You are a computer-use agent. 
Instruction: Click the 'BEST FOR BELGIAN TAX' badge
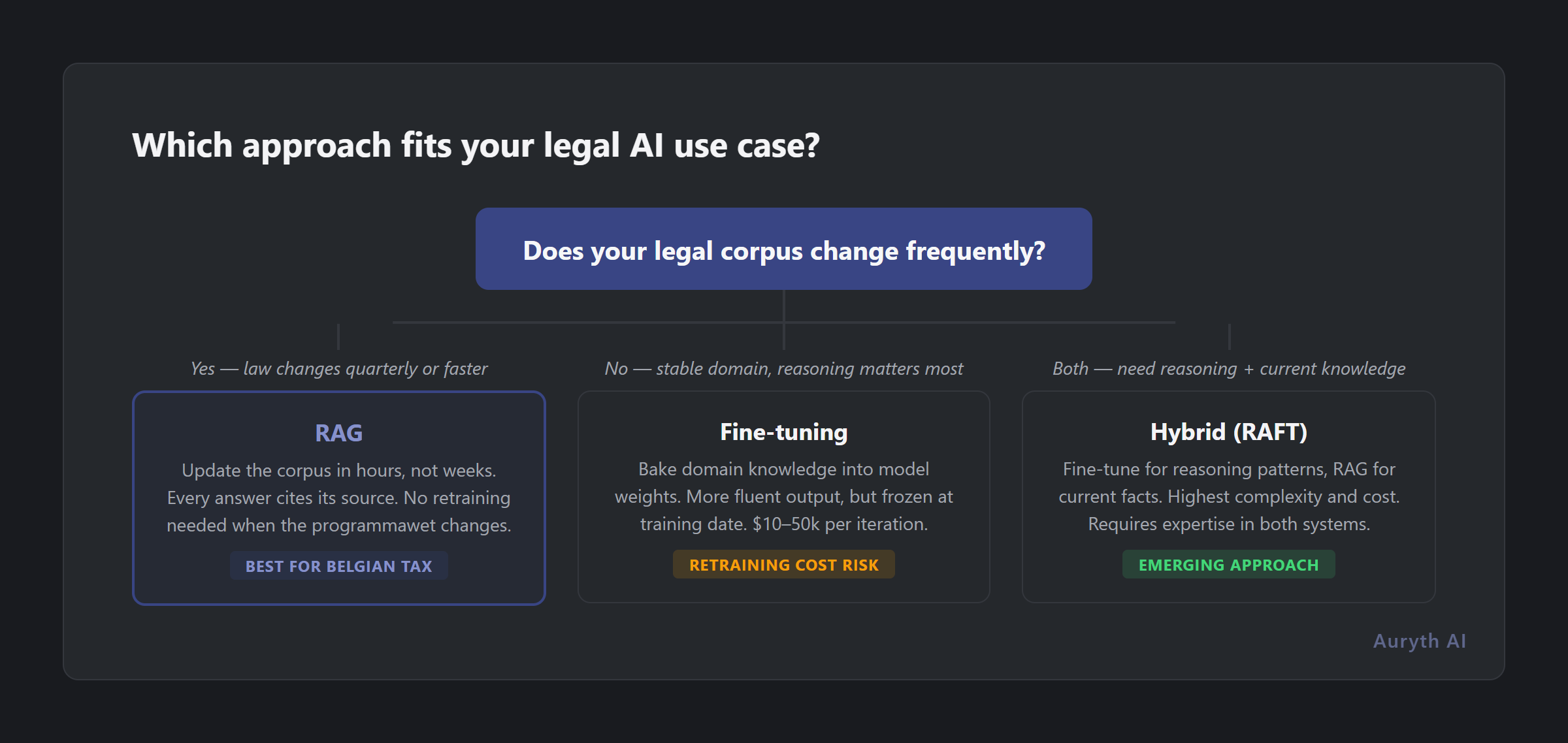(338, 565)
